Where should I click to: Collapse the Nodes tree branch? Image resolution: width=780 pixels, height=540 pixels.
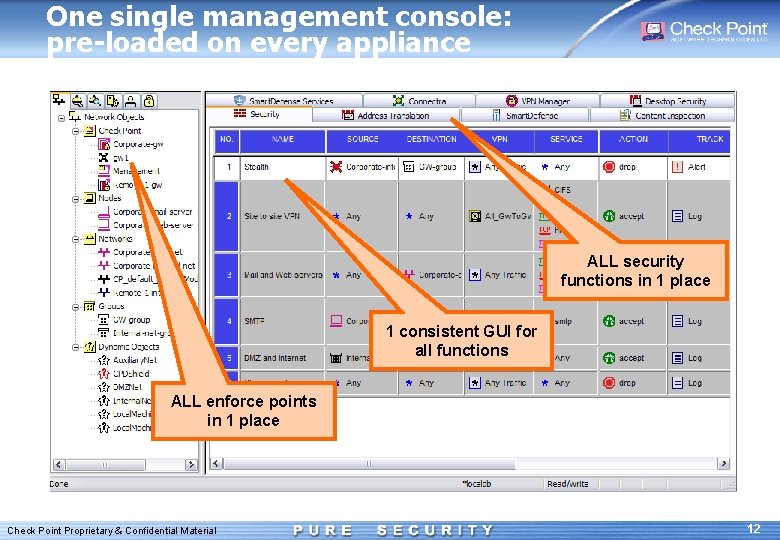76,199
